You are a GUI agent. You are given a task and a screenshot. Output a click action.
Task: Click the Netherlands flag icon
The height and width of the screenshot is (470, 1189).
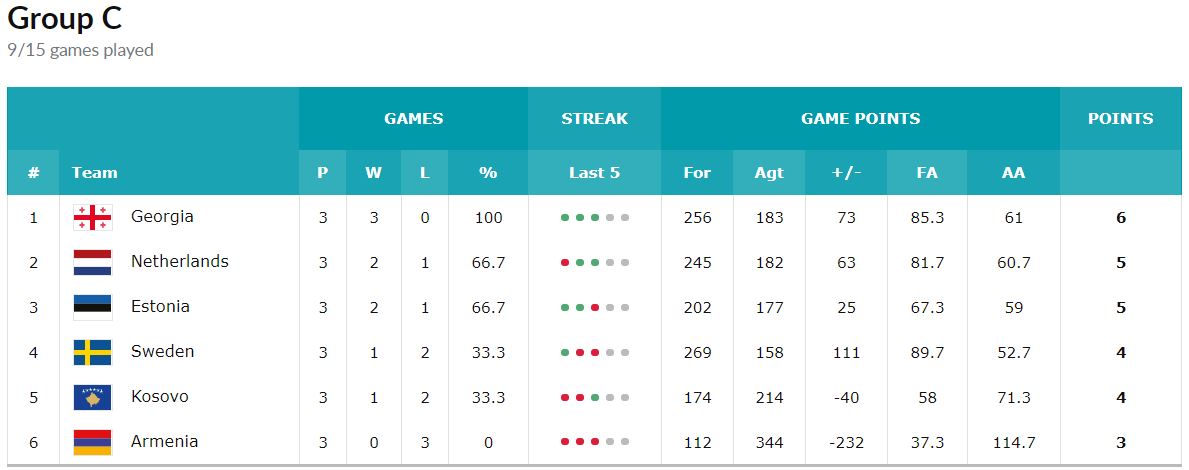(93, 262)
